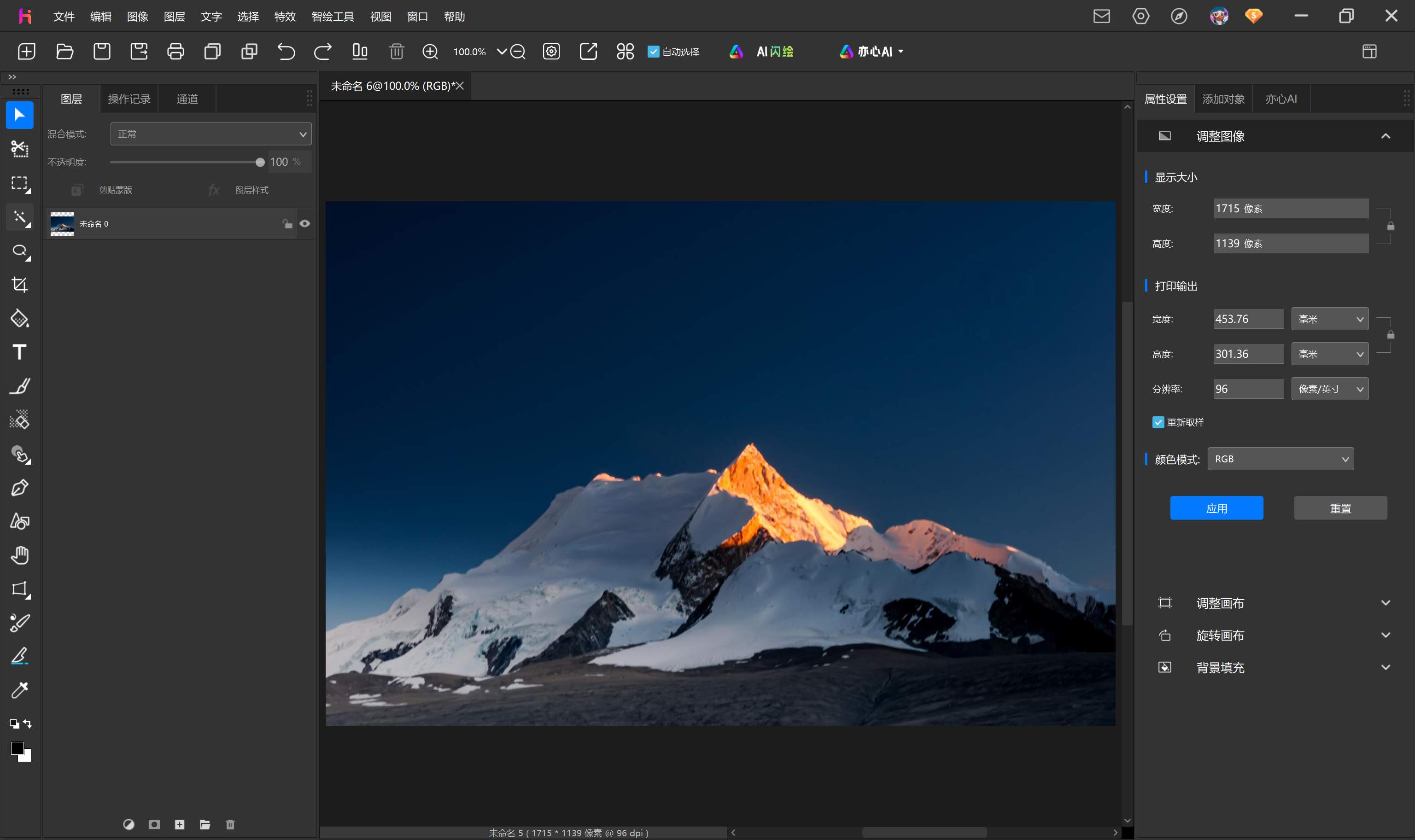The height and width of the screenshot is (840, 1415).
Task: Select the Hand pan tool
Action: tap(20, 555)
